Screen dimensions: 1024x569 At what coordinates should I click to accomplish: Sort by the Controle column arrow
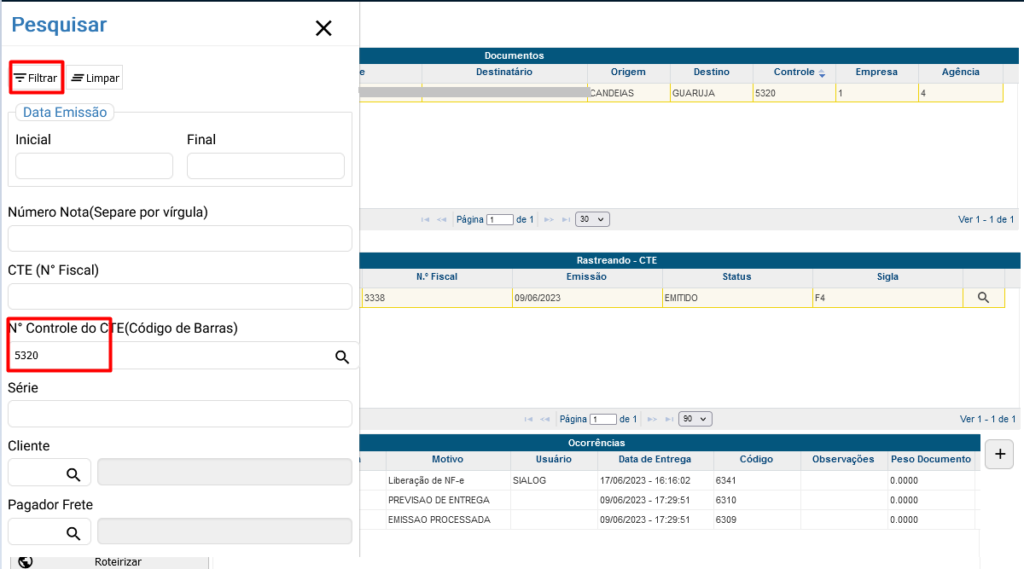tap(822, 73)
